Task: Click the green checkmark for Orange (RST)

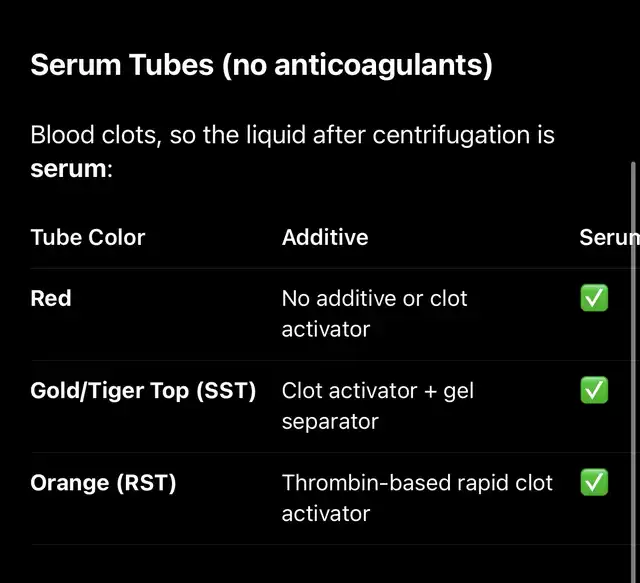Action: pos(594,482)
